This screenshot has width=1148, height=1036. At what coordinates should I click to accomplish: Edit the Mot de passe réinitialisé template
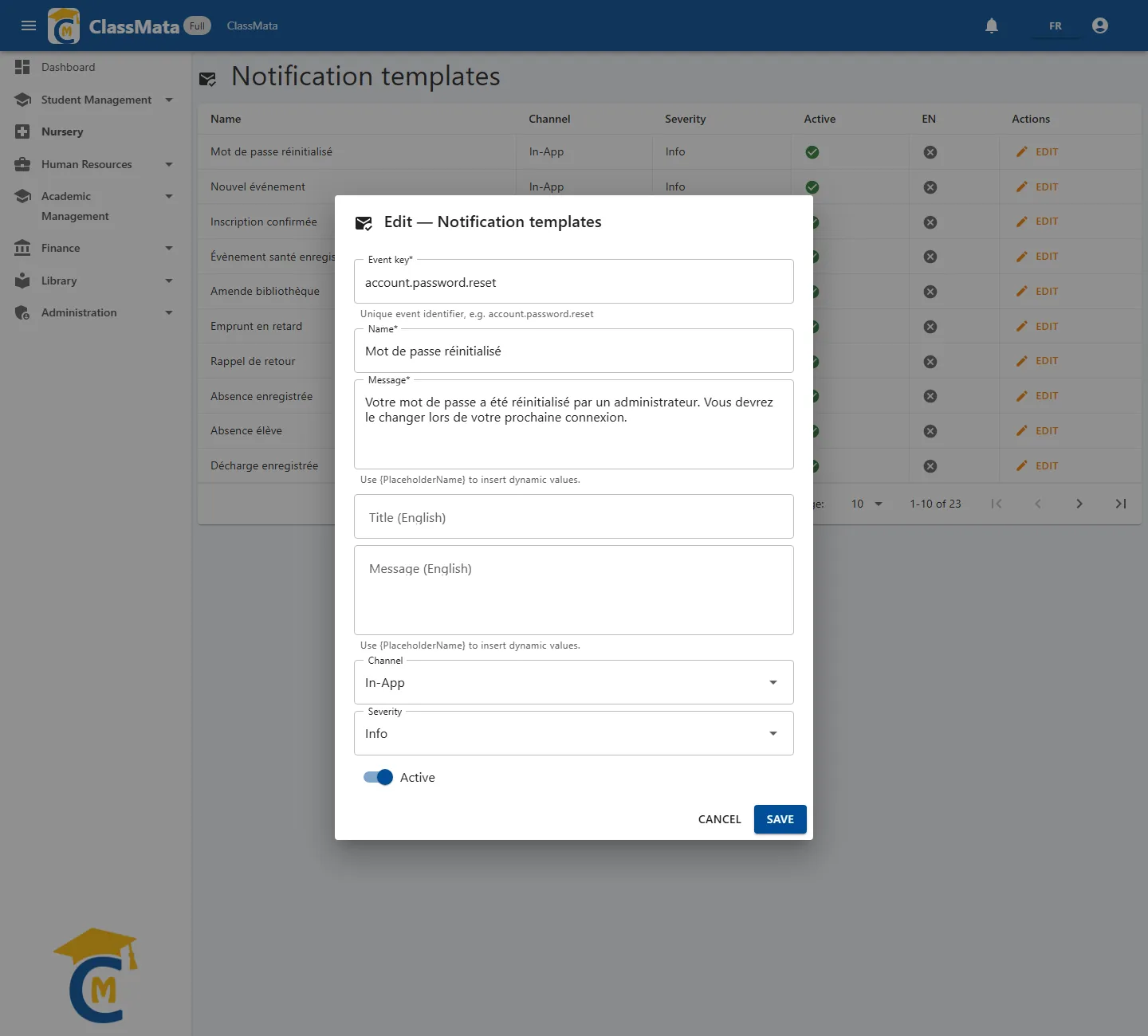[x=1038, y=151]
